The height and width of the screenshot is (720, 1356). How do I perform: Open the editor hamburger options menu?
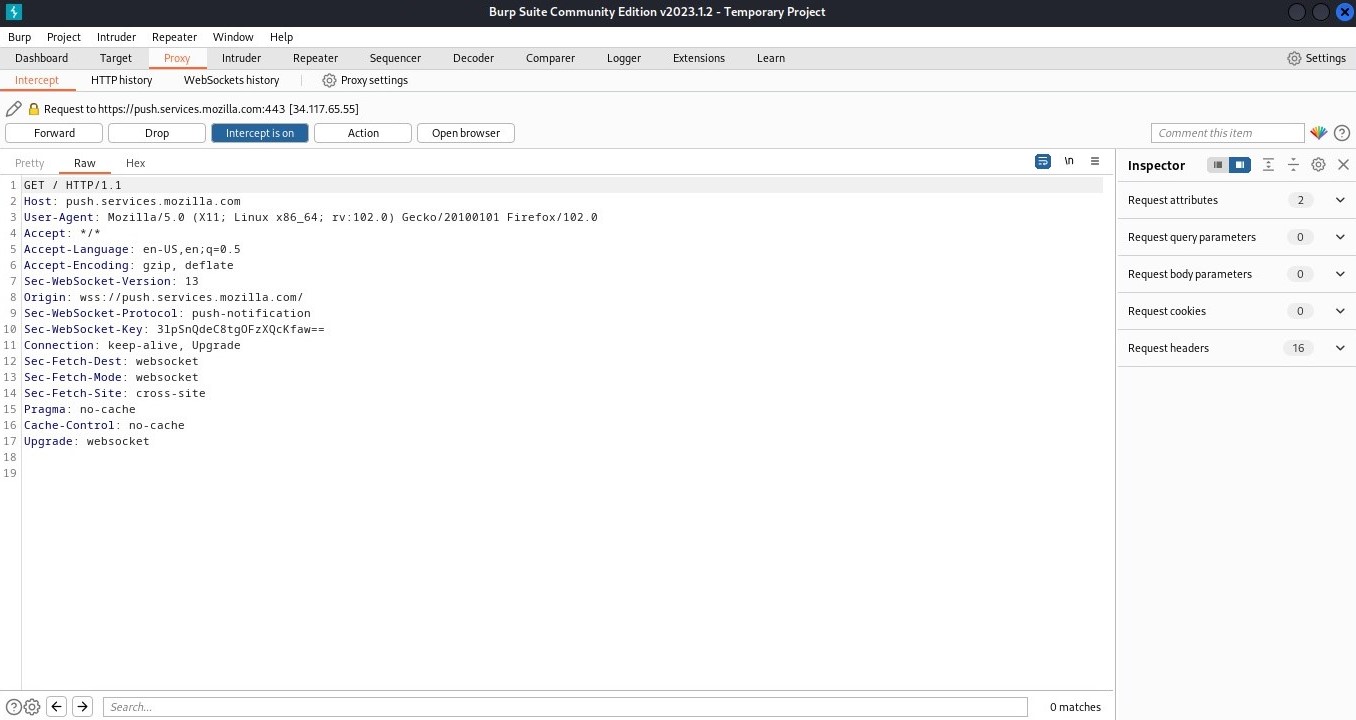(1095, 161)
